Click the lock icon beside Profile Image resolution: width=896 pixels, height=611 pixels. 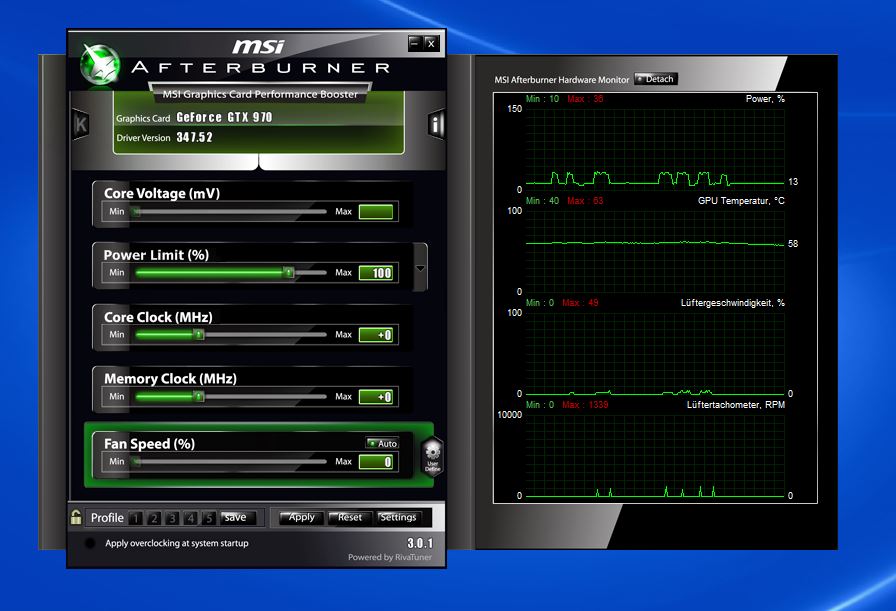coord(76,517)
